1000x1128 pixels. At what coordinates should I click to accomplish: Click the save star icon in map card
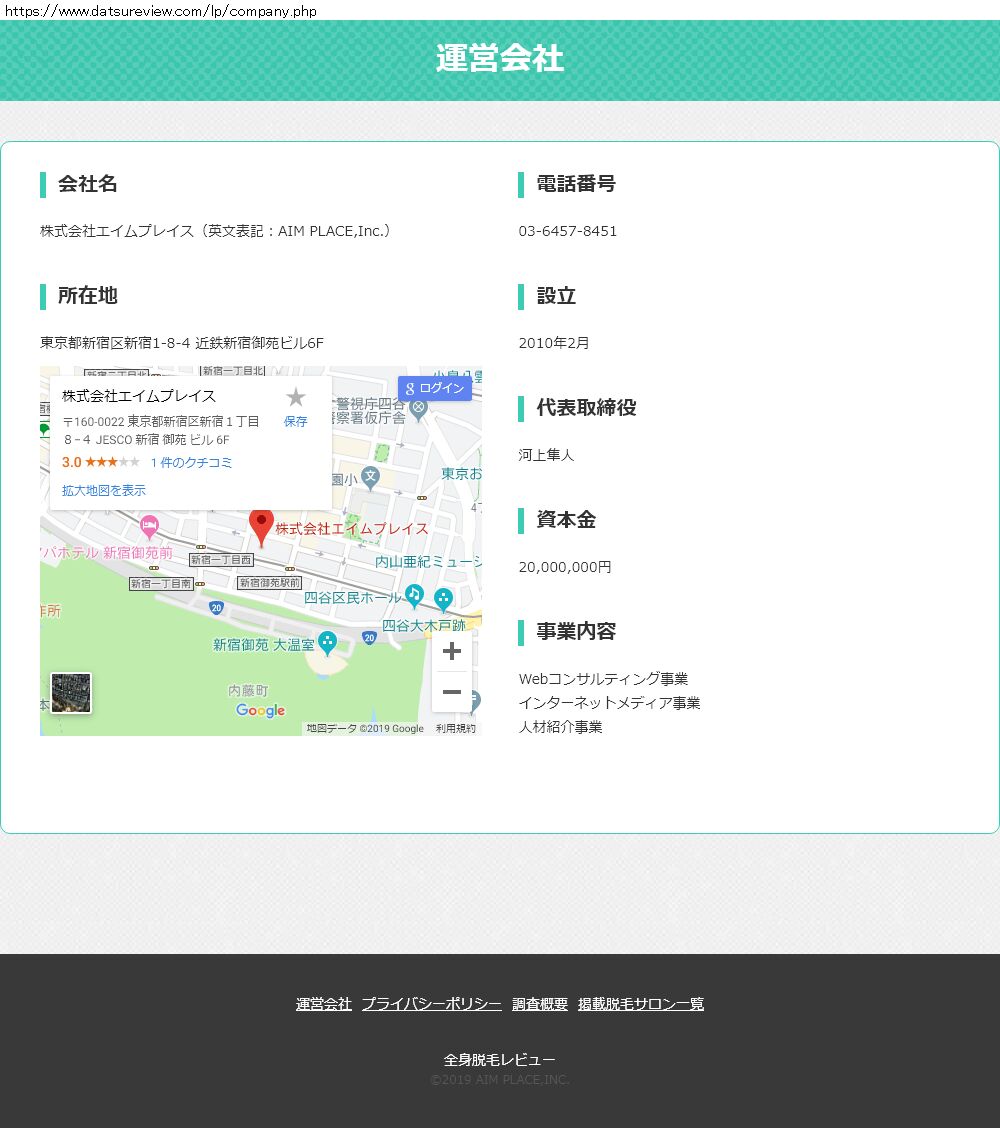[x=295, y=398]
